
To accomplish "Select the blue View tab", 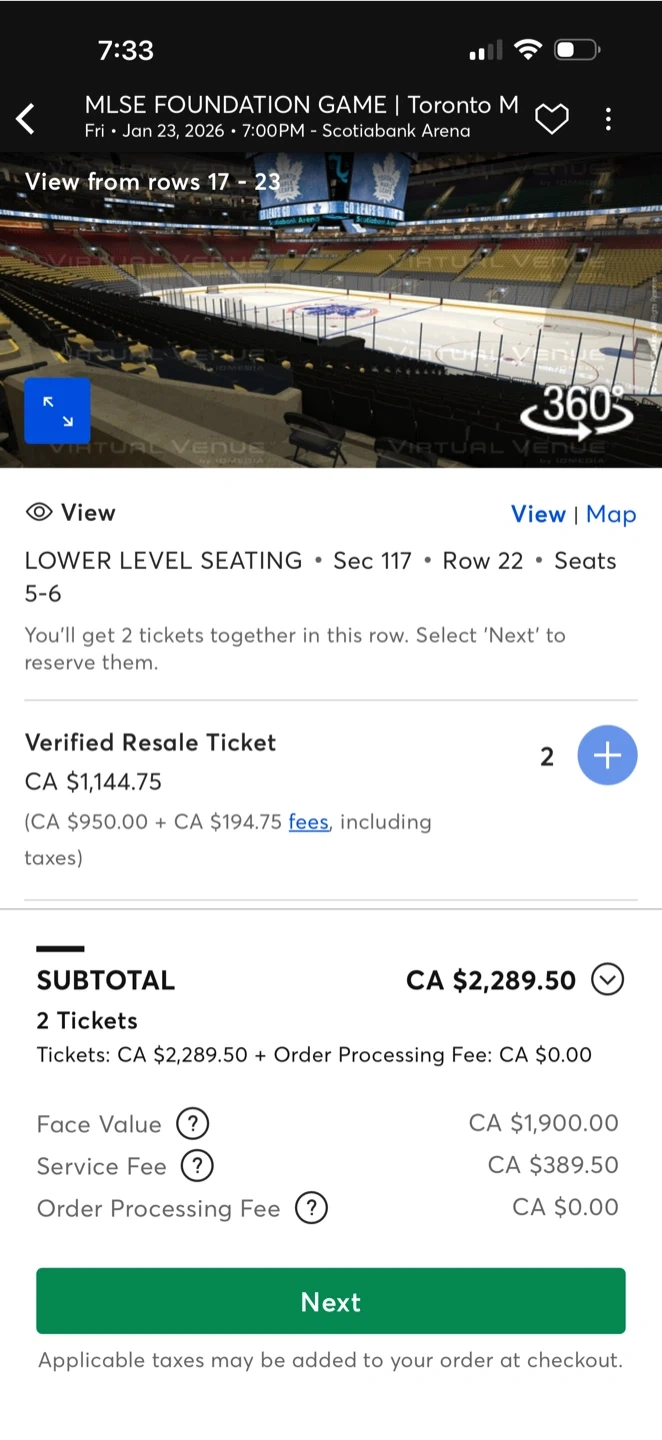I will click(x=538, y=514).
